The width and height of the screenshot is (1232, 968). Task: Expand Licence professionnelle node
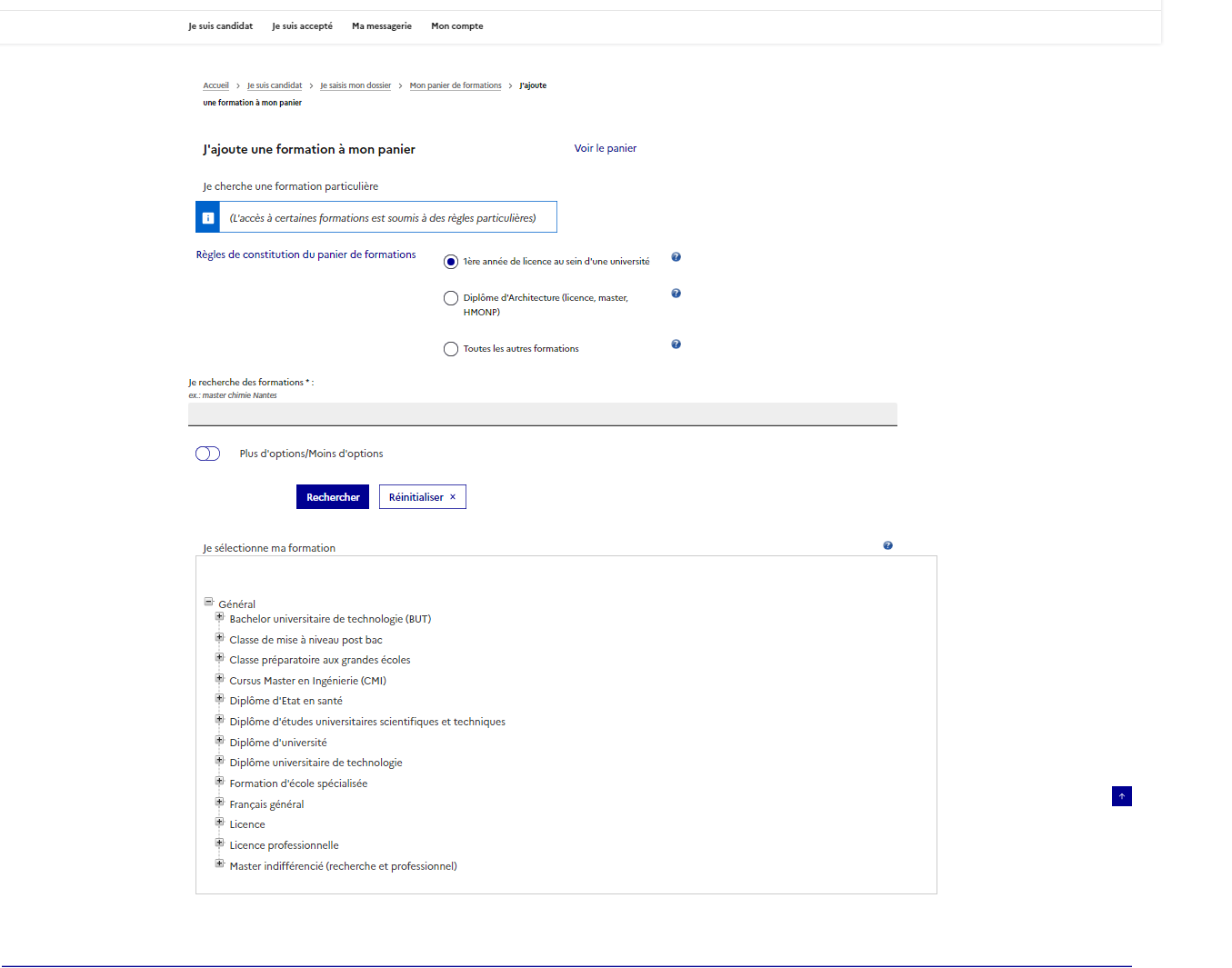point(219,843)
